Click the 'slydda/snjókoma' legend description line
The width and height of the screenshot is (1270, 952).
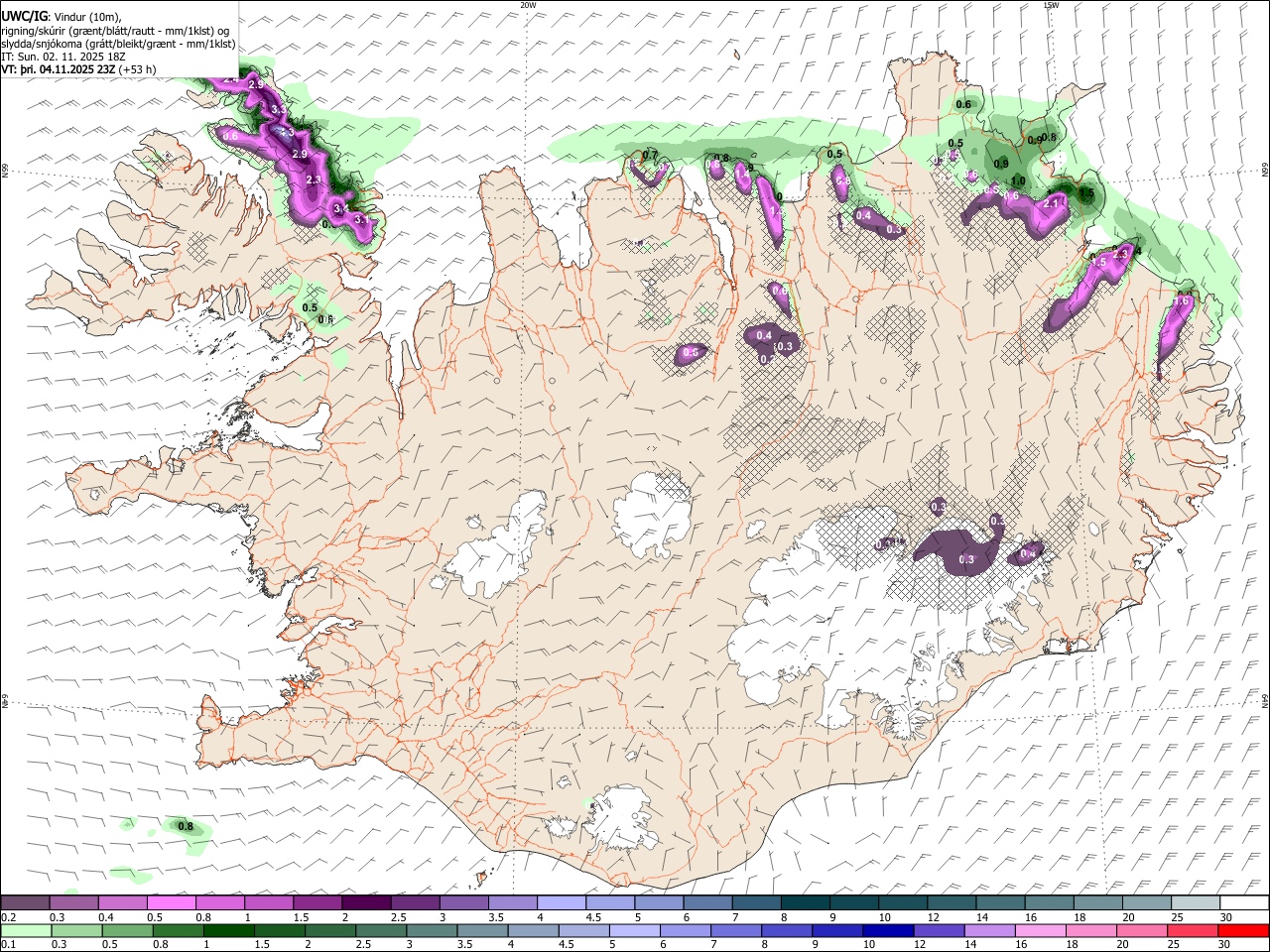[119, 44]
